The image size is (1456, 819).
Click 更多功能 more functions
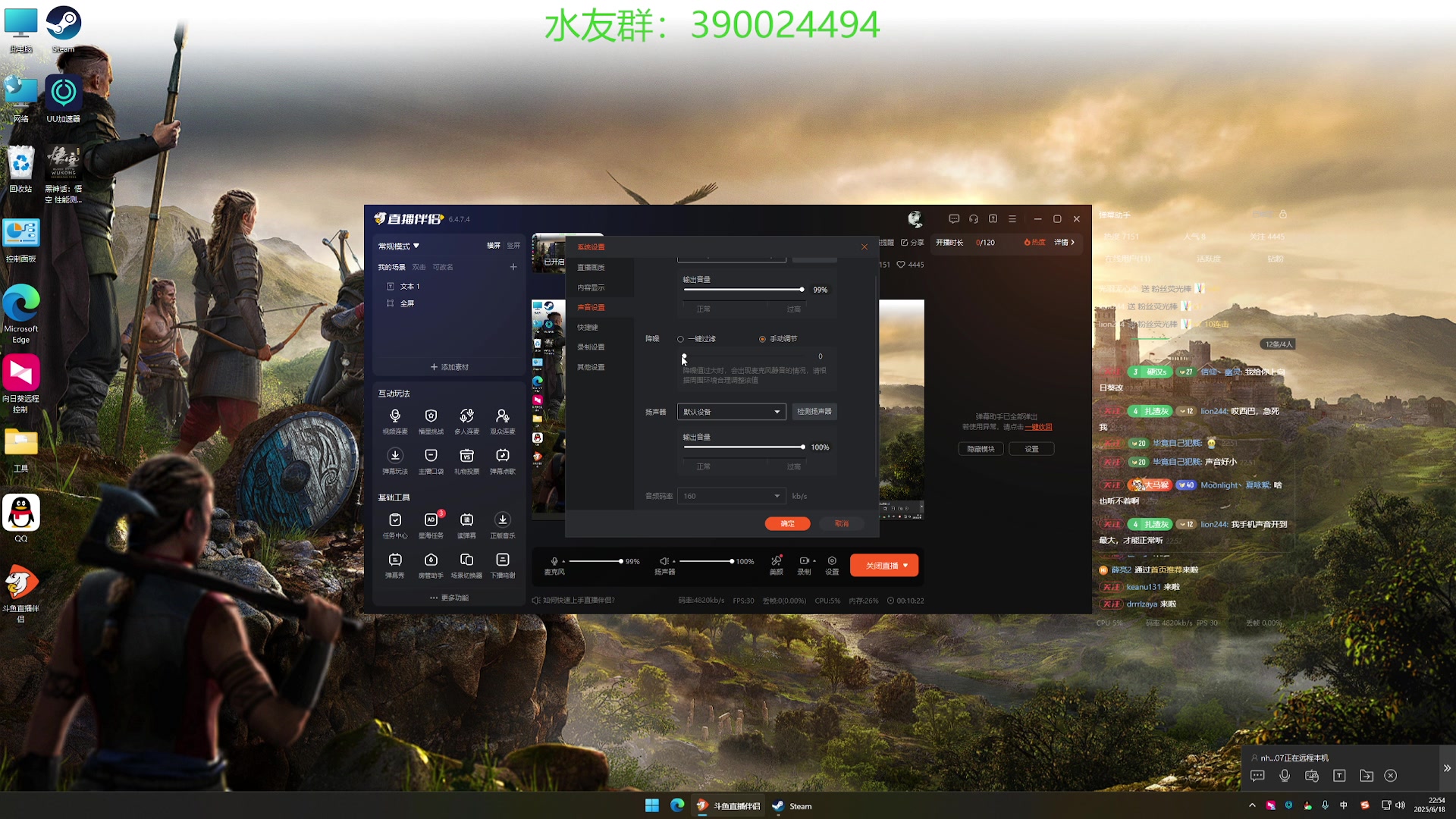450,598
